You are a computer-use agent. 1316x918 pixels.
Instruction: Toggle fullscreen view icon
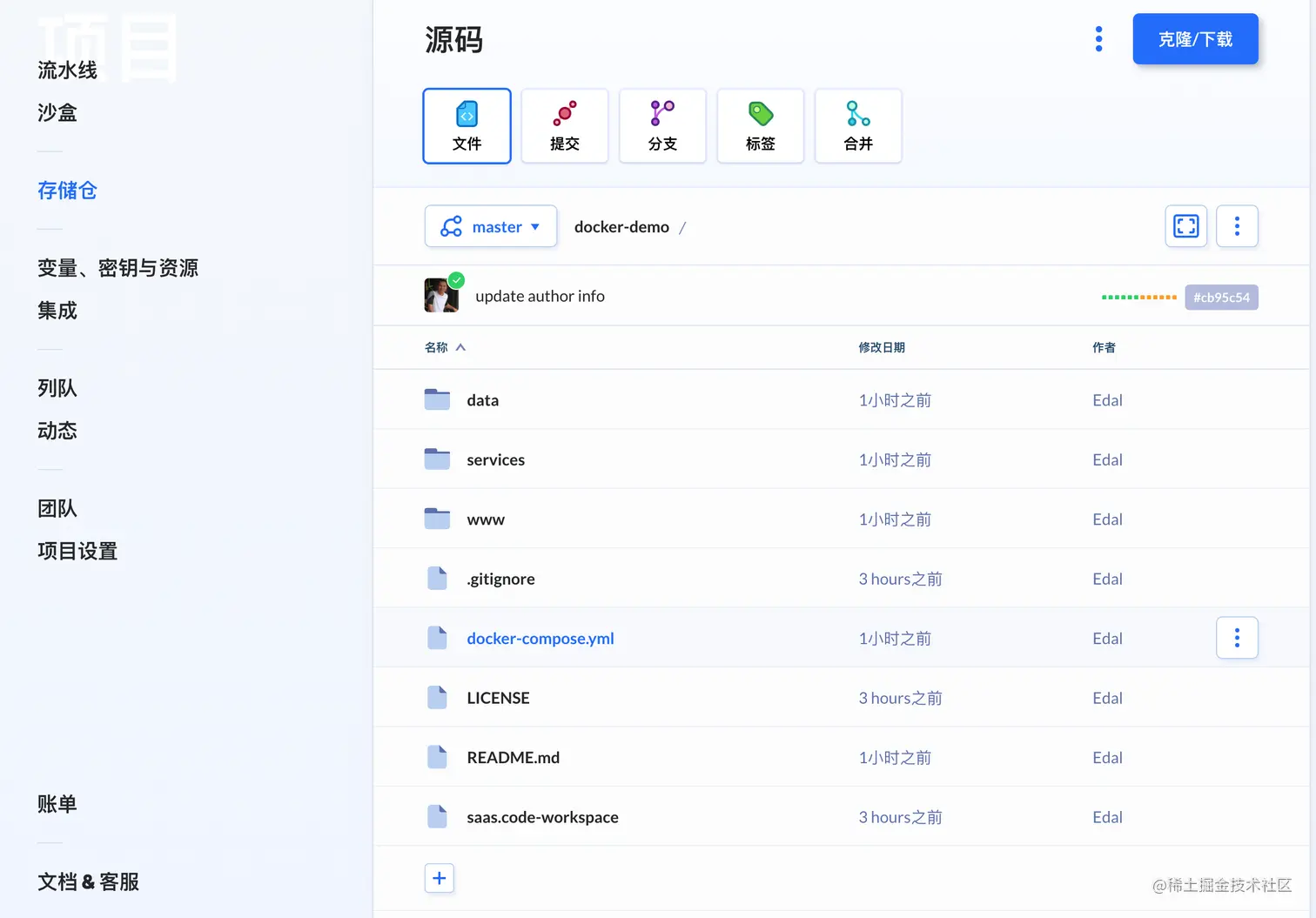point(1185,226)
